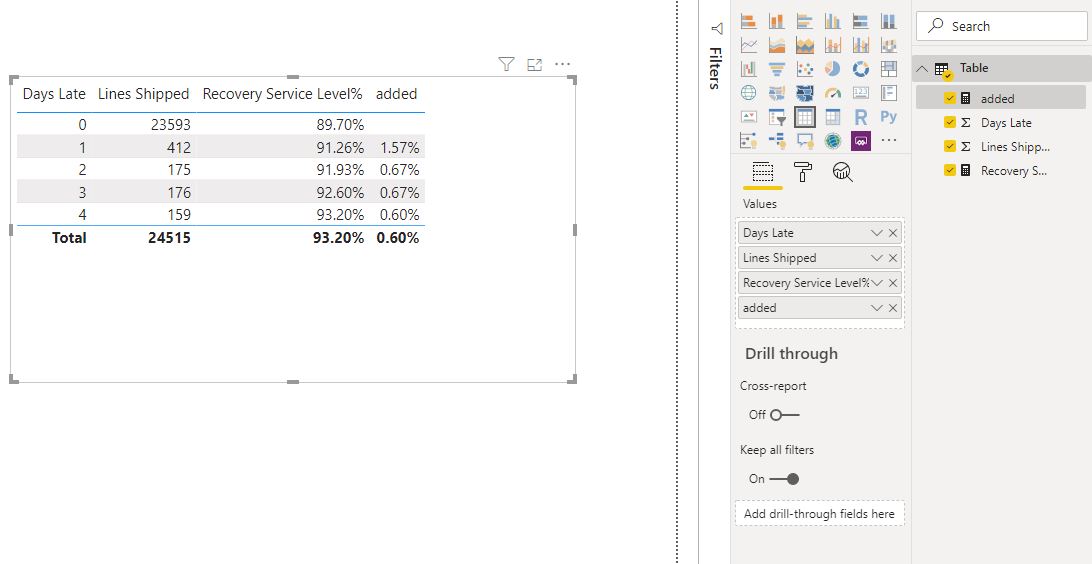The image size is (1092, 564).
Task: Open more visuals ellipsis in gallery
Action: tap(889, 140)
